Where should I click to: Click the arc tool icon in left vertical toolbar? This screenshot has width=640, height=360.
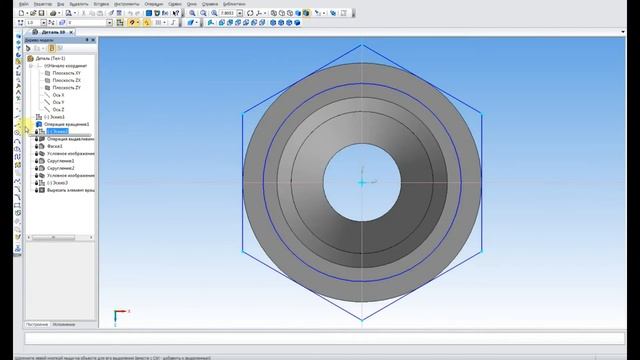pyautogui.click(x=18, y=141)
